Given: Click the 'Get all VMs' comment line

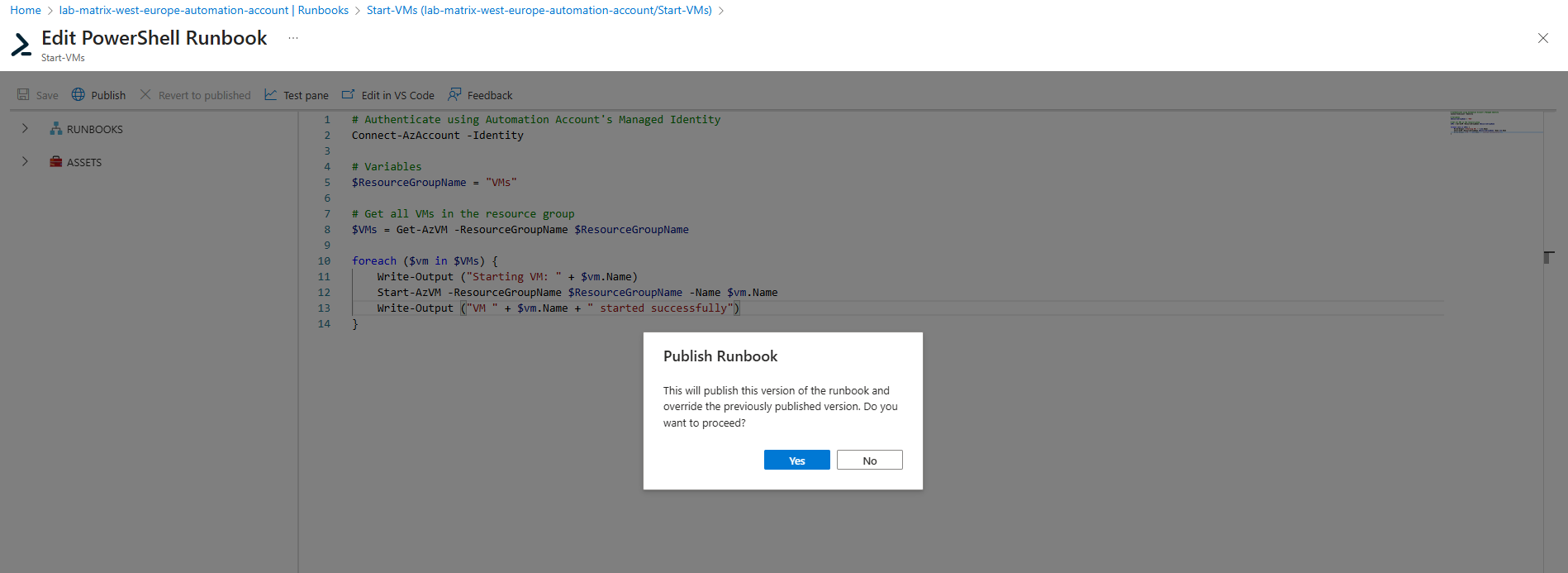Looking at the screenshot, I should pos(463,213).
